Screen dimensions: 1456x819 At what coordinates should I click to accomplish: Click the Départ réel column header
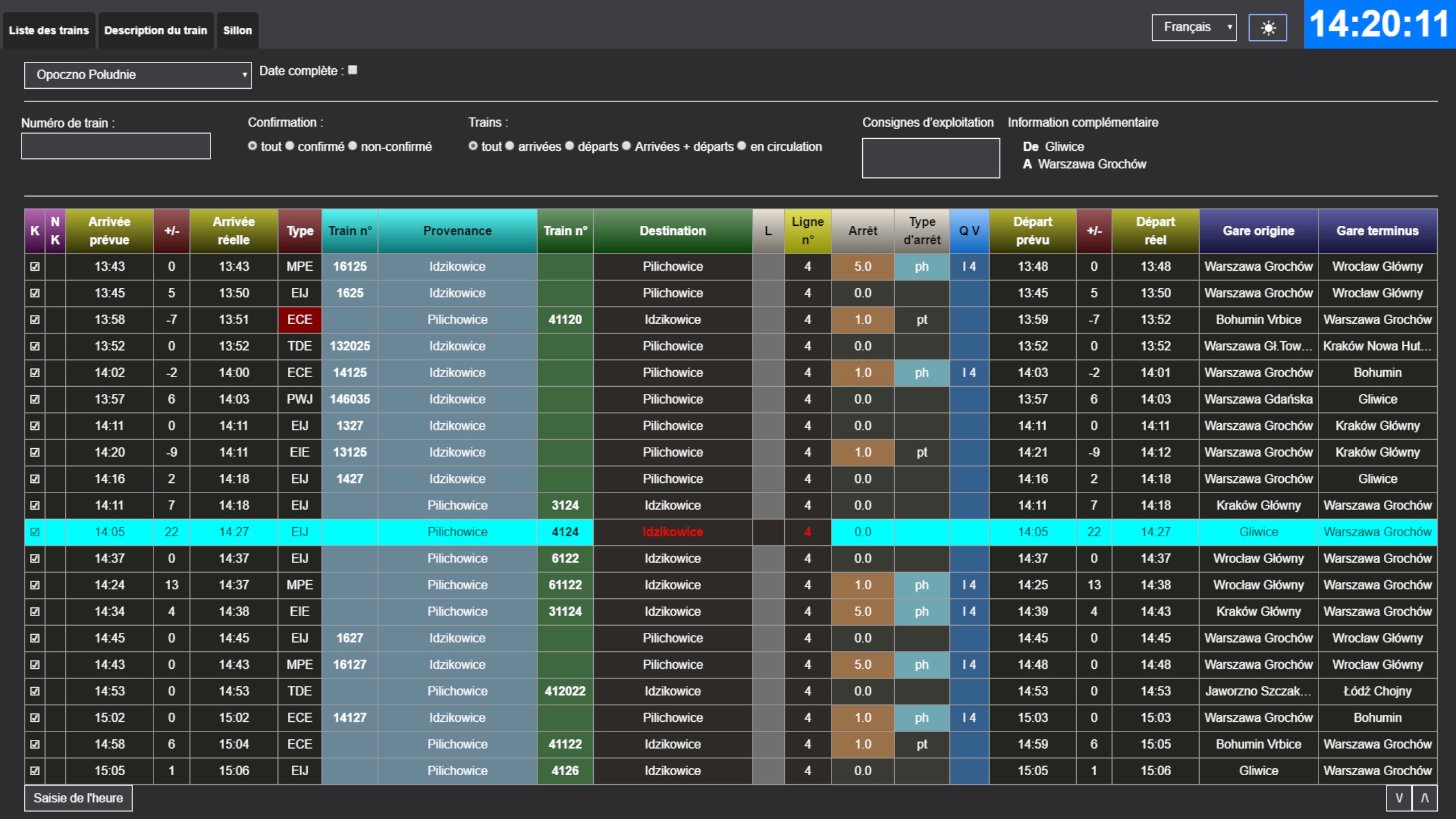tap(1155, 231)
